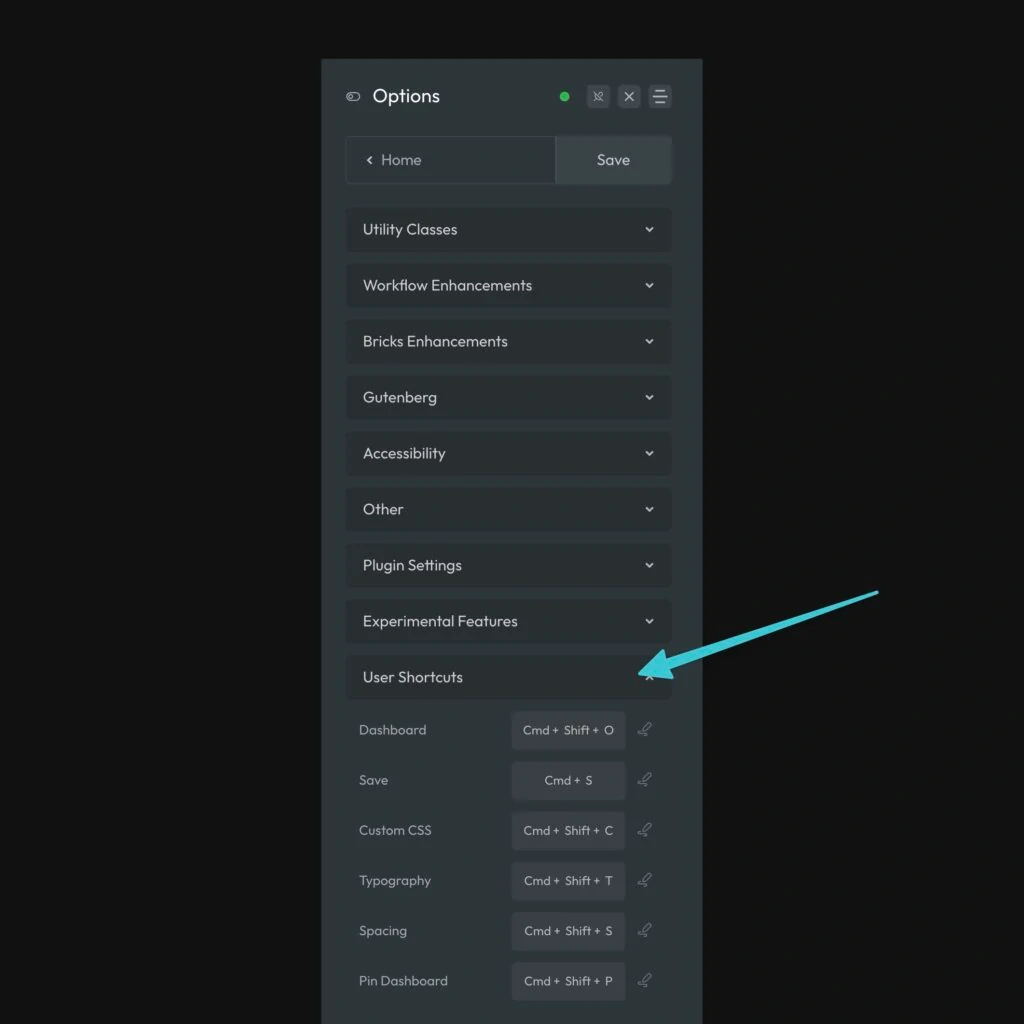Image resolution: width=1024 pixels, height=1024 pixels.
Task: Click the green status indicator dot
Action: (x=564, y=96)
